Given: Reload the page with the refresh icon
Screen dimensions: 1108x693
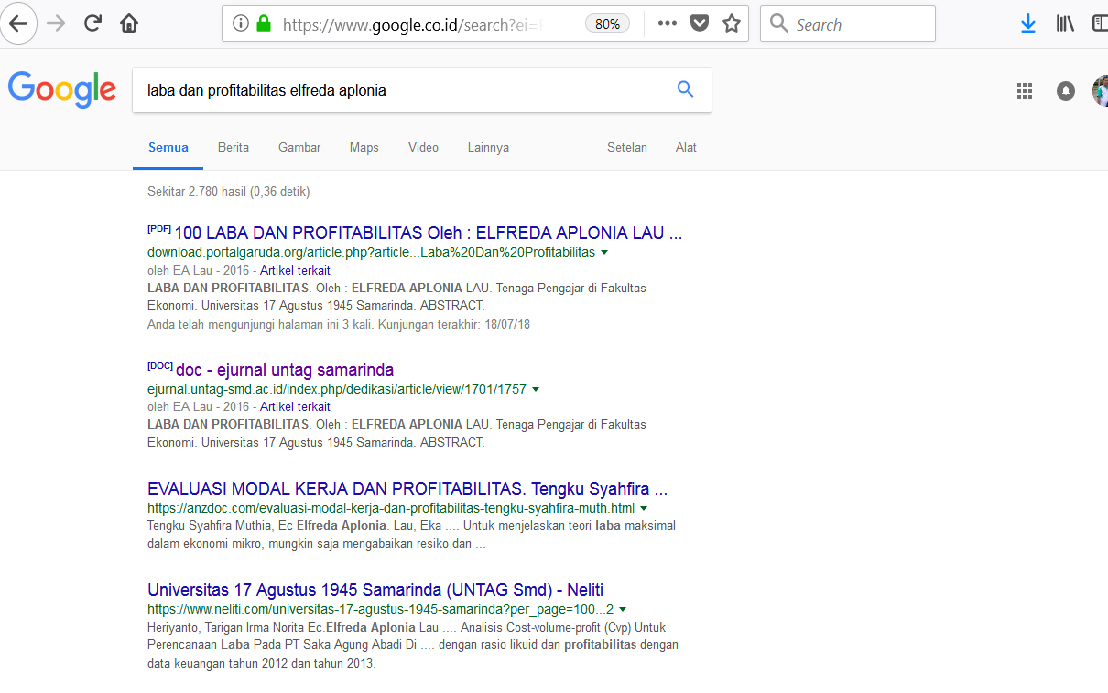Looking at the screenshot, I should 93,24.
